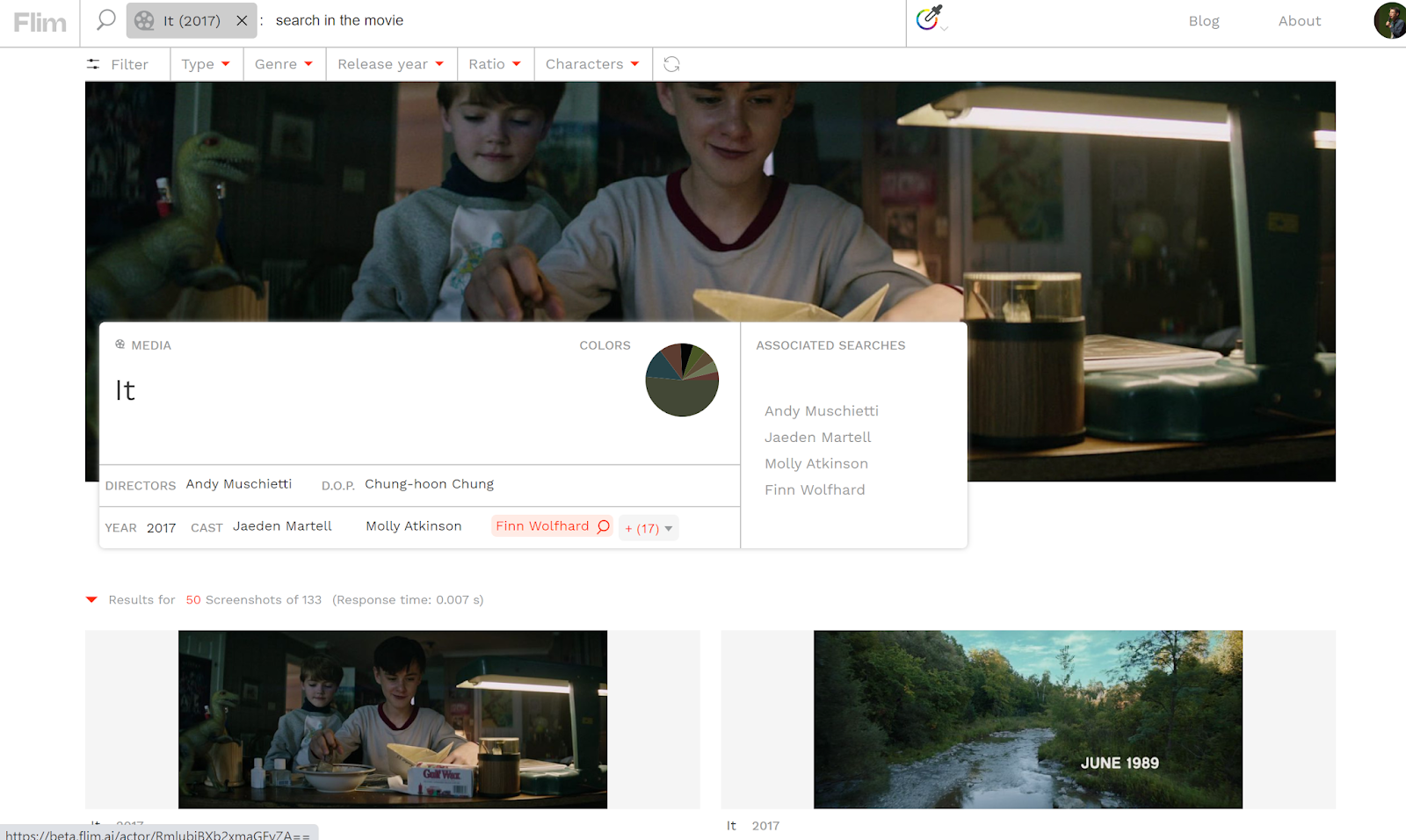Open the screenshot of boys making paper boat

(x=393, y=720)
